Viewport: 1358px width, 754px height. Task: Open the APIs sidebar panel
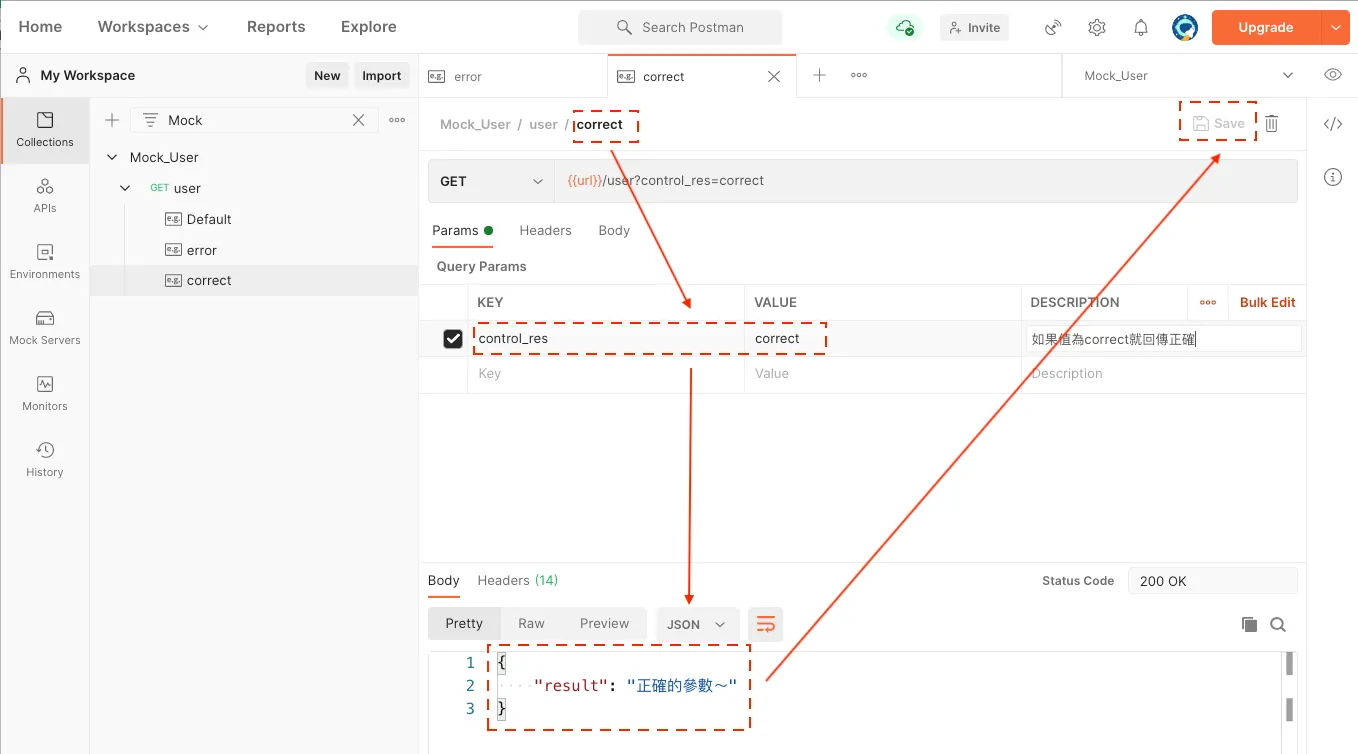[x=45, y=196]
